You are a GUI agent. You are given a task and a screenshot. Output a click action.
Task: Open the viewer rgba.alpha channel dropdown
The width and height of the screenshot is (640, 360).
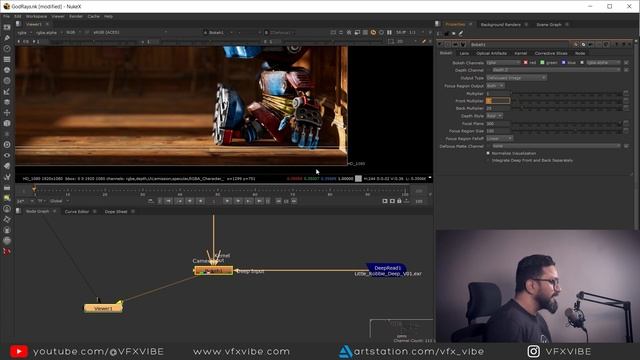pyautogui.click(x=49, y=32)
